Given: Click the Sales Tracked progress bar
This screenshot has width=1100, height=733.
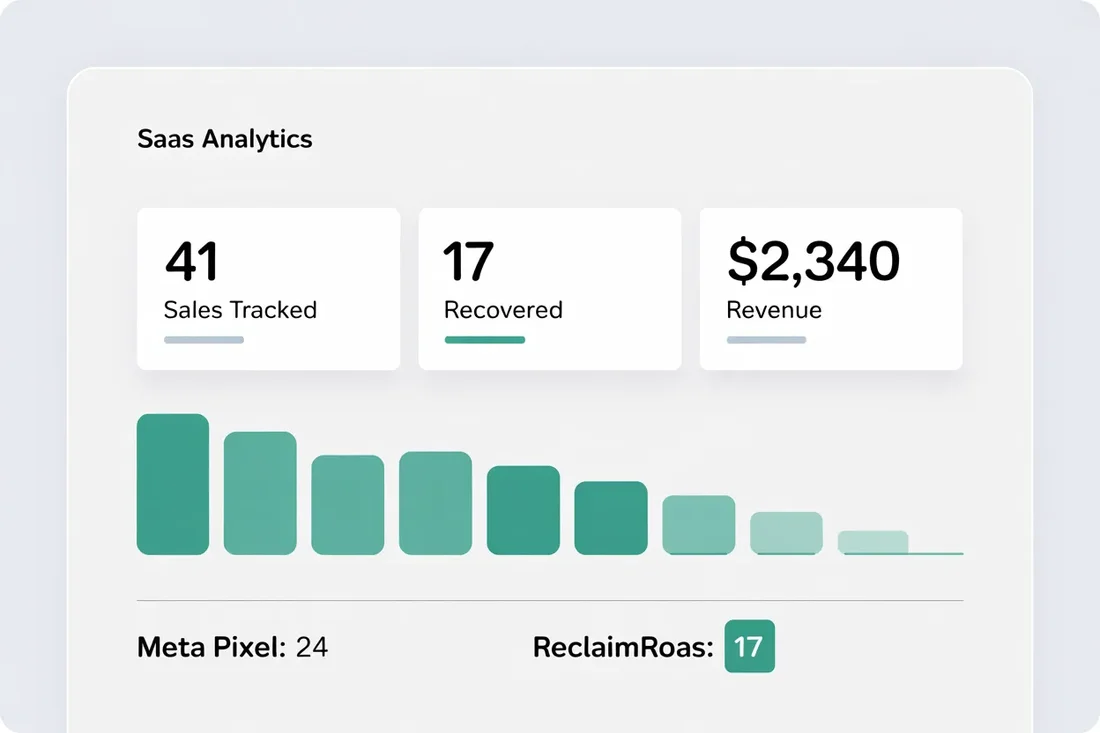Looking at the screenshot, I should tap(204, 339).
